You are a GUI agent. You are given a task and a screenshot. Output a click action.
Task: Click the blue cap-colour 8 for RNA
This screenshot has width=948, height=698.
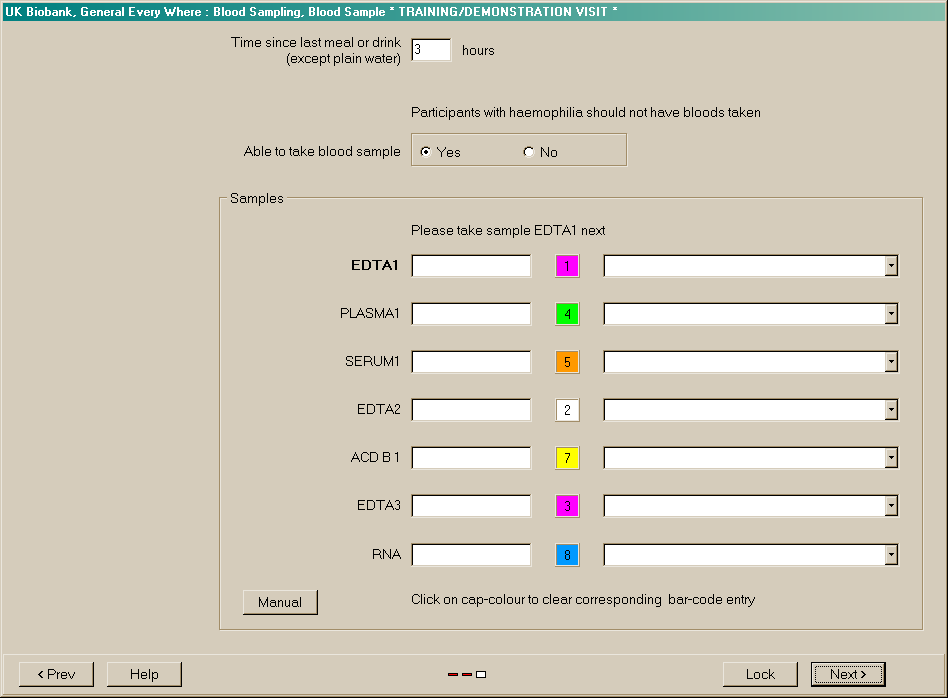[567, 554]
